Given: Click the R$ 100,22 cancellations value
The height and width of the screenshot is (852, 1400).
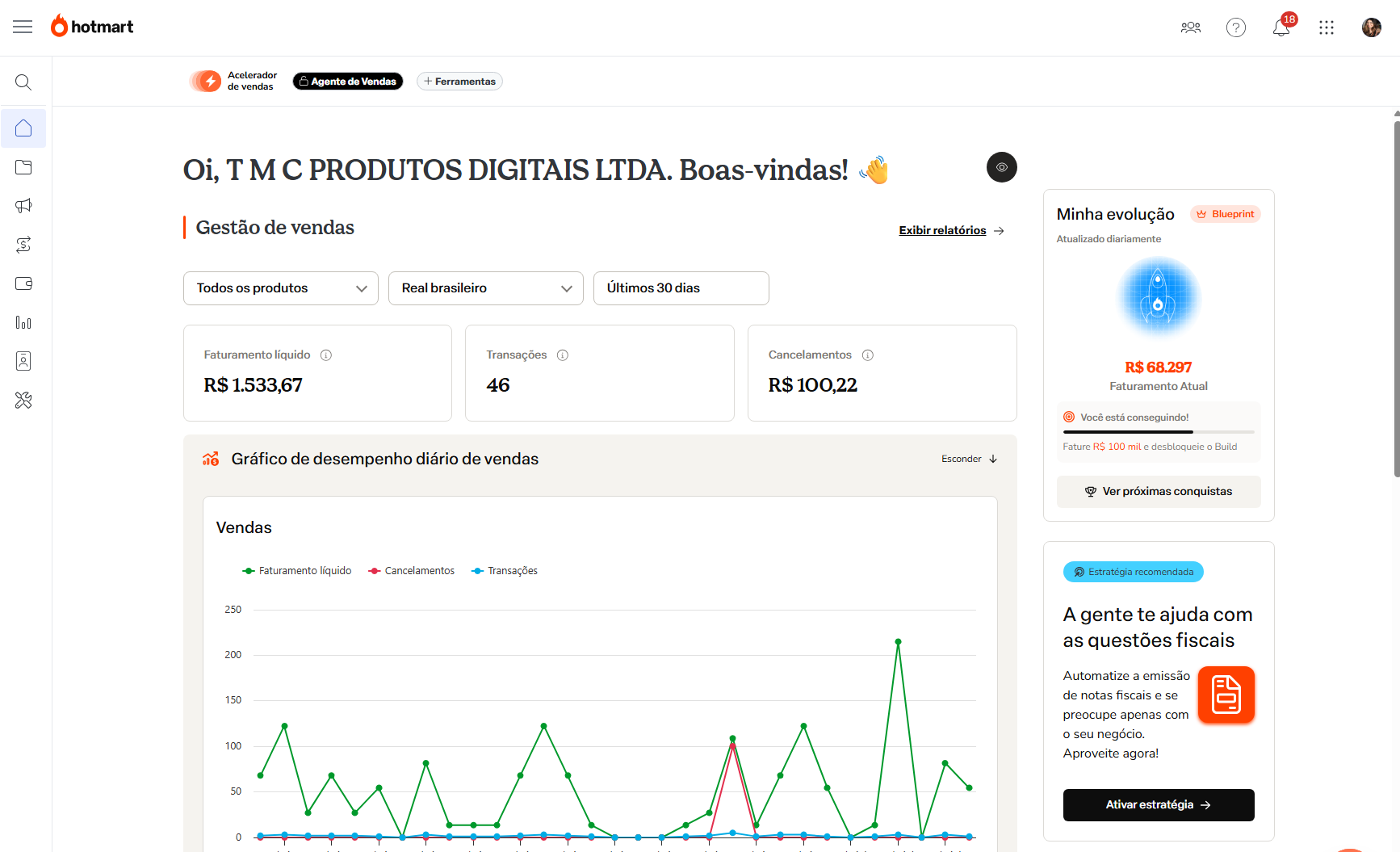Looking at the screenshot, I should [813, 385].
